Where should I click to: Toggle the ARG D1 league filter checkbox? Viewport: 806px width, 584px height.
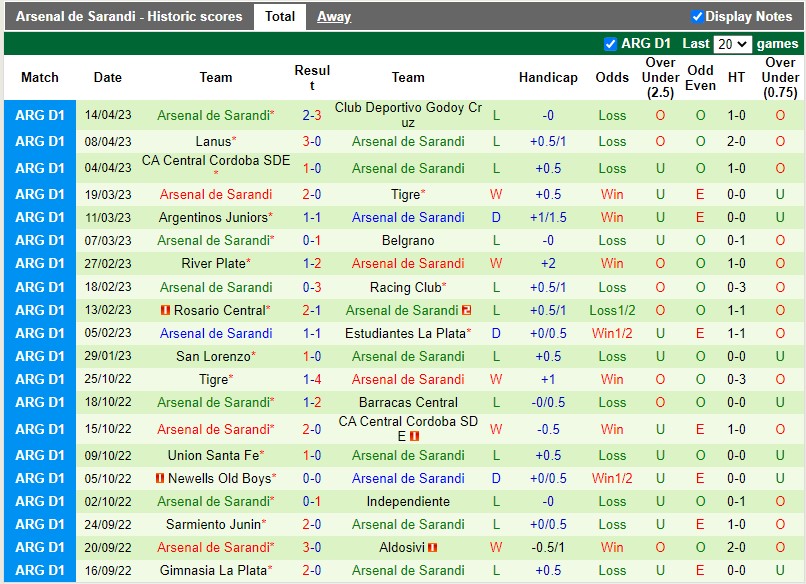click(608, 43)
